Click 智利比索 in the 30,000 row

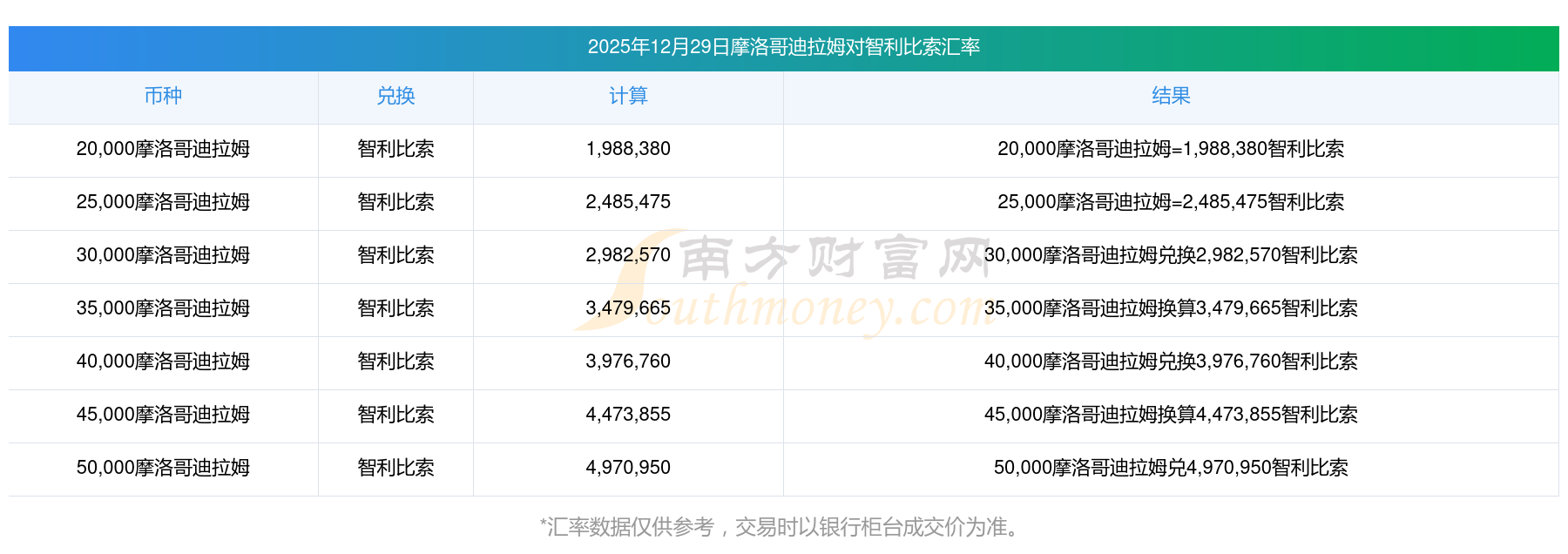pyautogui.click(x=395, y=255)
